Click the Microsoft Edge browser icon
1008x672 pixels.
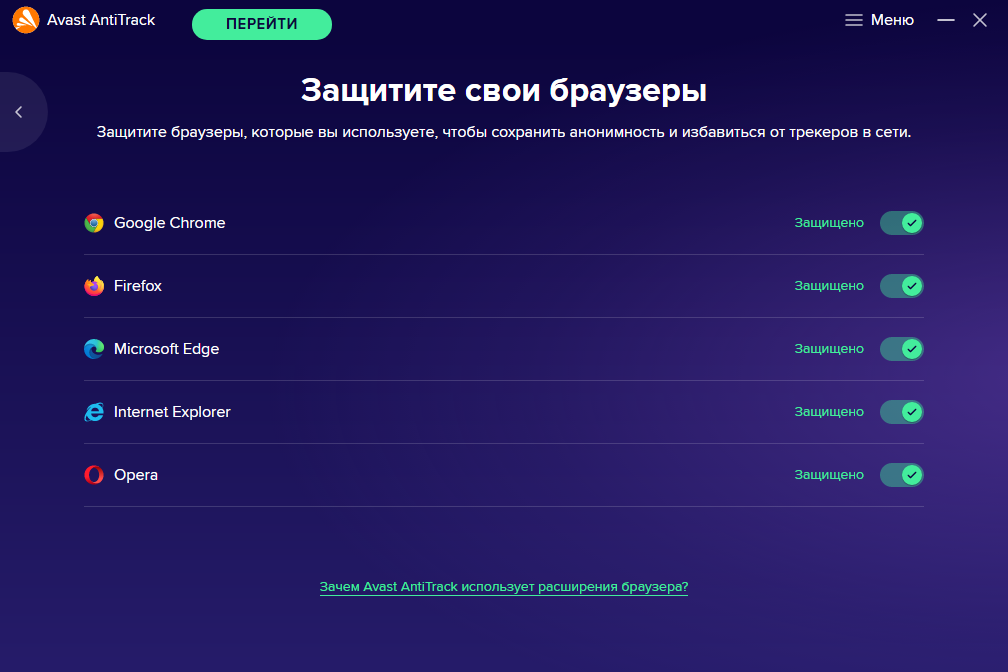(x=94, y=349)
